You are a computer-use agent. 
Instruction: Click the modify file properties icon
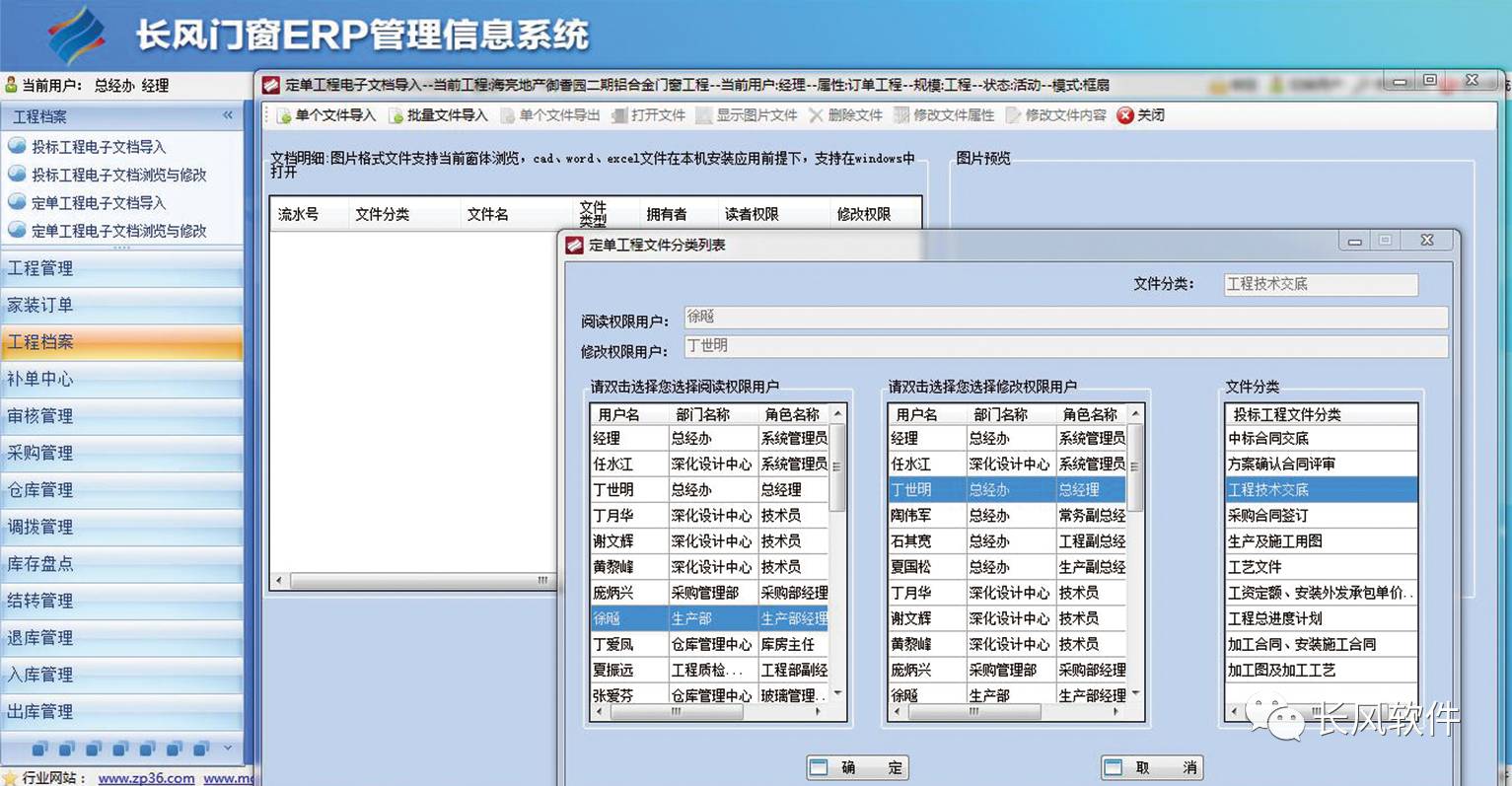tap(901, 115)
